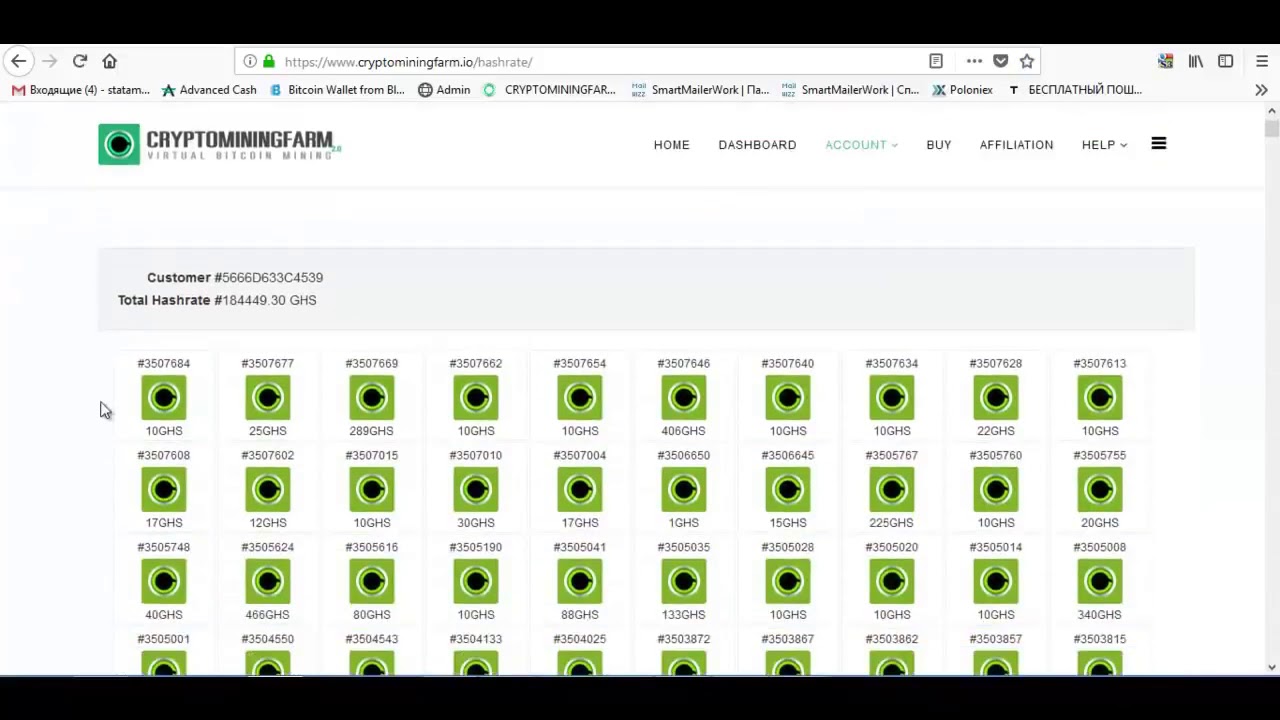Click the scrollbar down arrow

click(x=1272, y=667)
